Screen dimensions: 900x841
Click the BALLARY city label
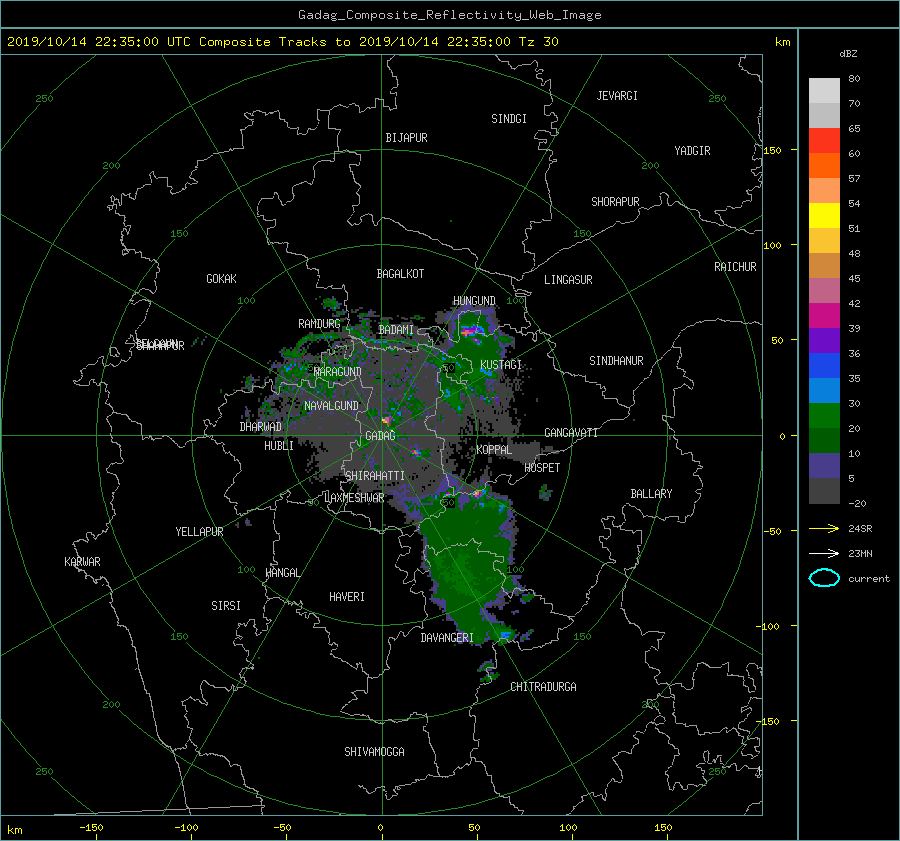651,494
